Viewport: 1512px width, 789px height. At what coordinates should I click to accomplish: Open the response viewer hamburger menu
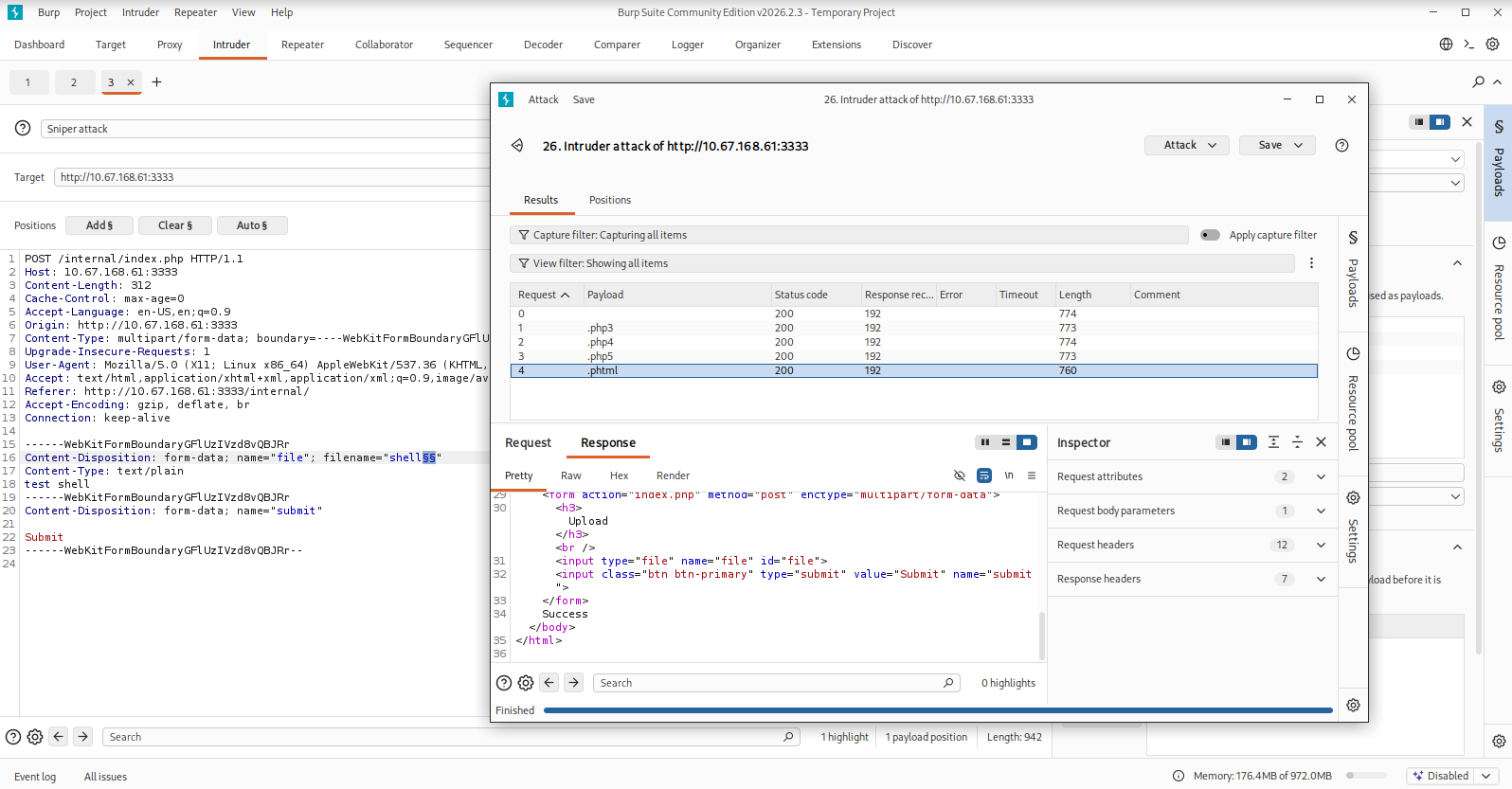tap(1032, 475)
